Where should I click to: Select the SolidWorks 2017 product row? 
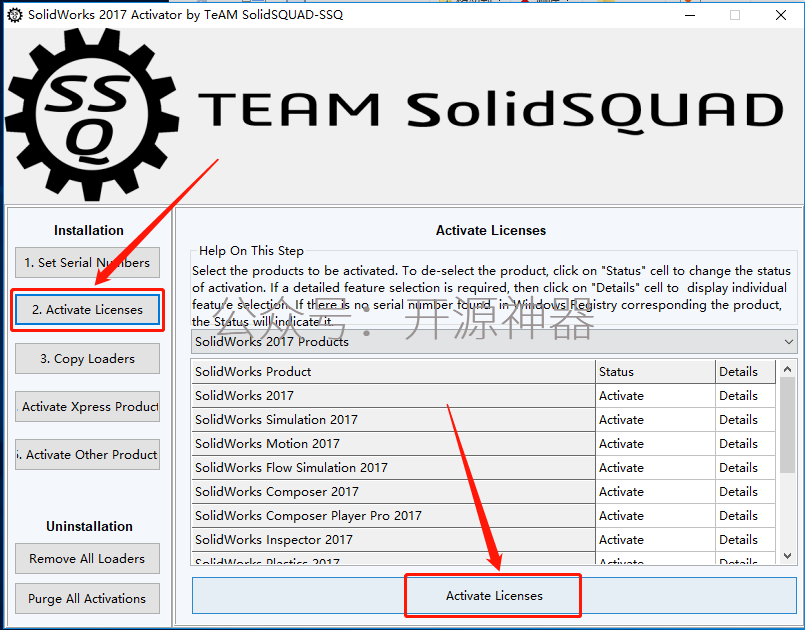click(393, 396)
